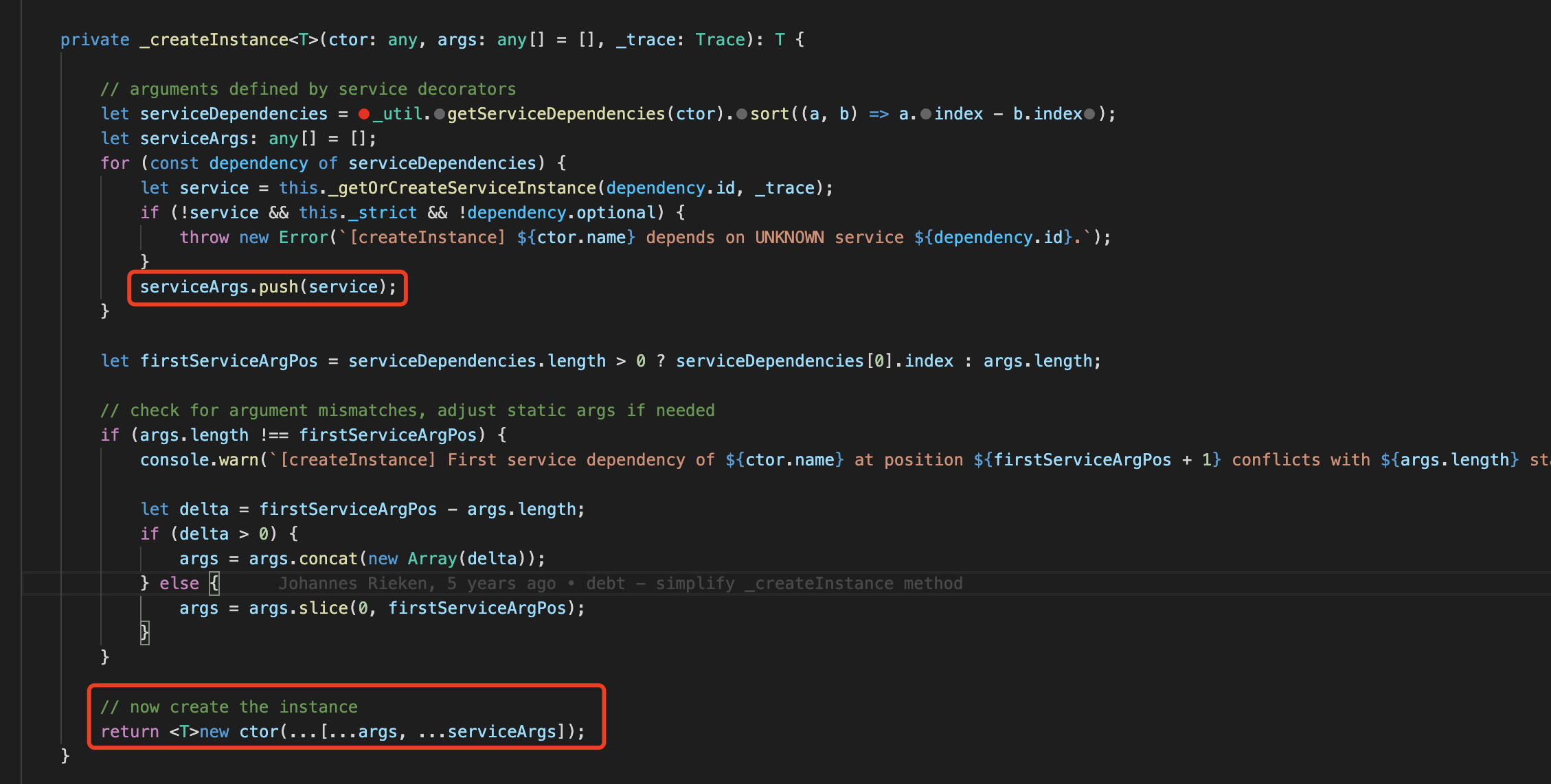The image size is (1551, 784).
Task: Click the gray breakpoint dot before getServiceDependencies
Action: (440, 114)
